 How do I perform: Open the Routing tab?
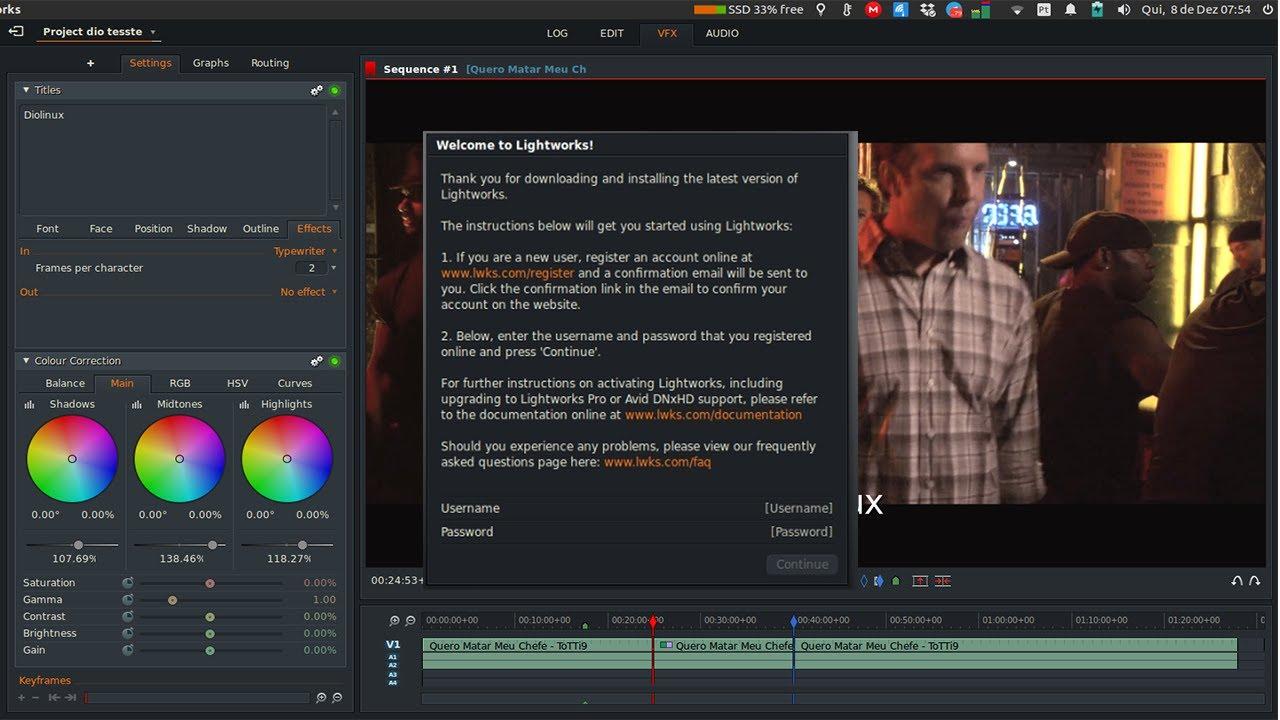pos(270,63)
